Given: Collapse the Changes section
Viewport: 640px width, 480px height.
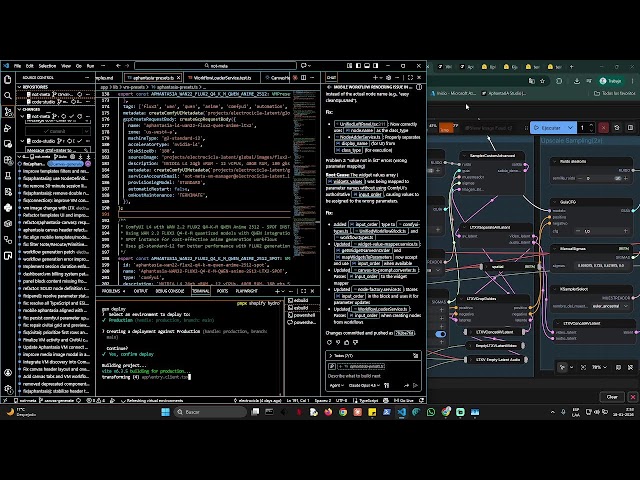Looking at the screenshot, I should [x=19, y=109].
